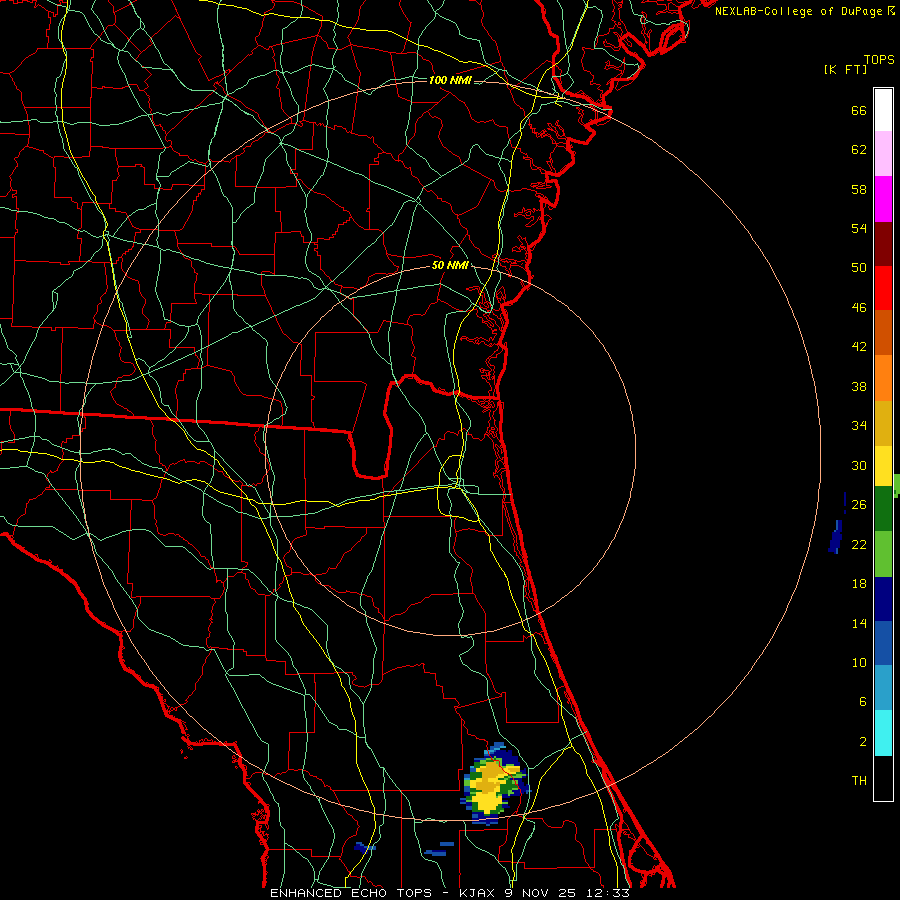Click the '62' legend value
Screen dimensions: 900x900
(x=859, y=150)
